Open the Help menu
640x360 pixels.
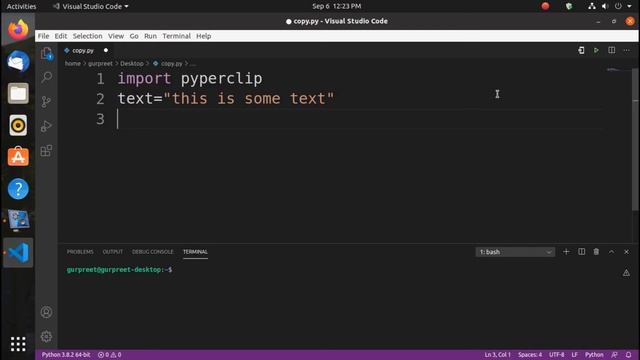[203, 36]
